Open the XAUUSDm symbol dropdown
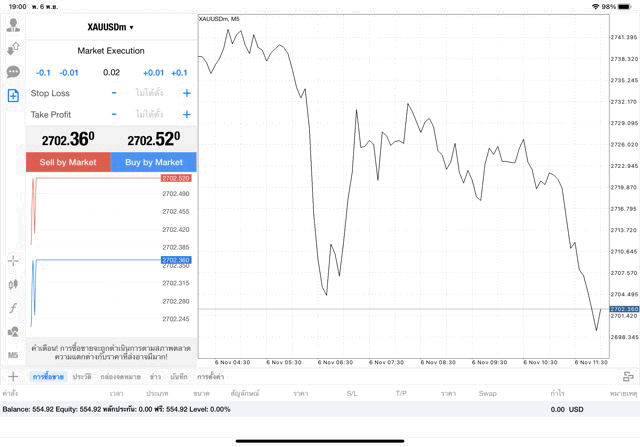 click(x=111, y=27)
